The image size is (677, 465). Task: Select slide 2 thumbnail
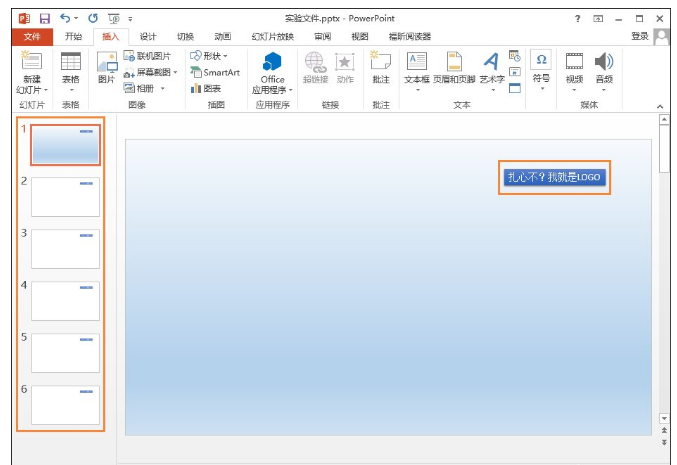[x=66, y=197]
